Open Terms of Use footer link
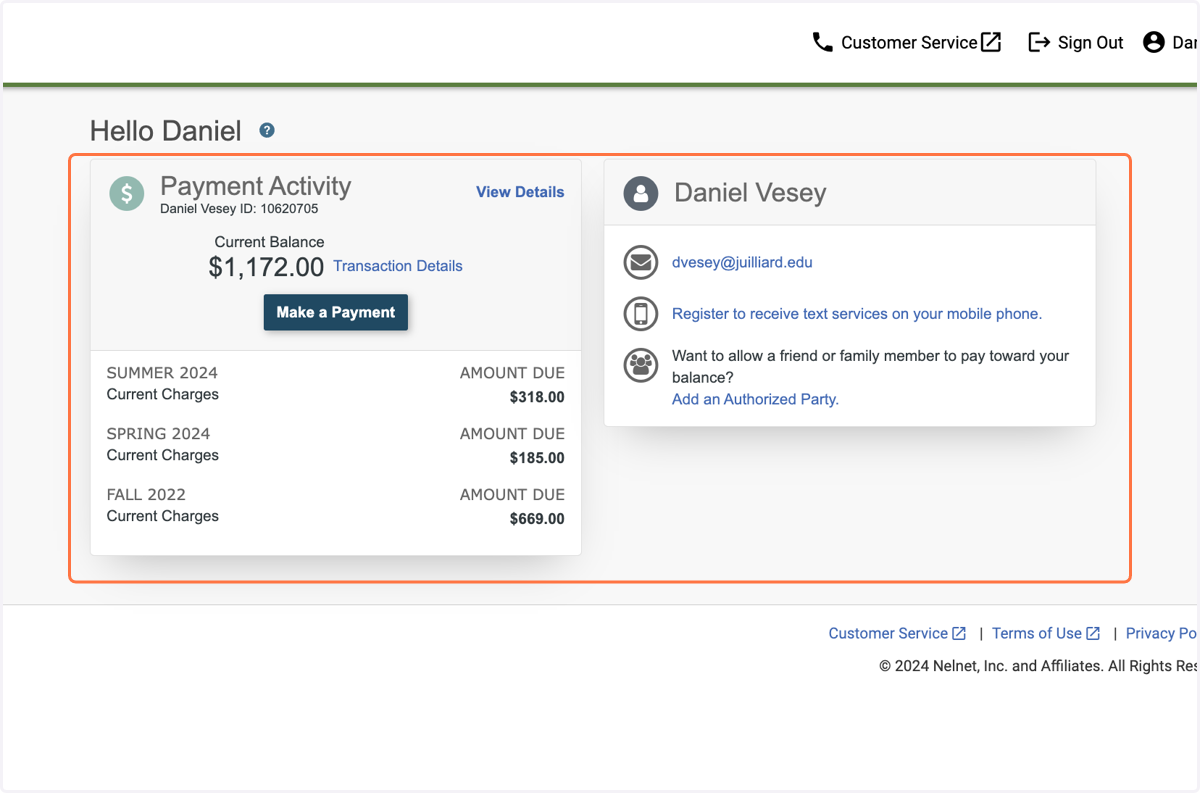 [1037, 633]
